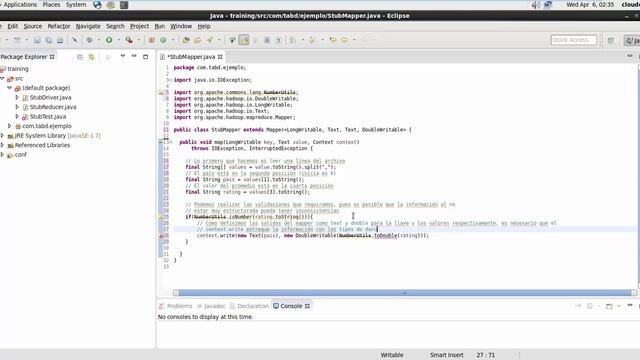Minimize the Package Explorer view

click(x=134, y=56)
